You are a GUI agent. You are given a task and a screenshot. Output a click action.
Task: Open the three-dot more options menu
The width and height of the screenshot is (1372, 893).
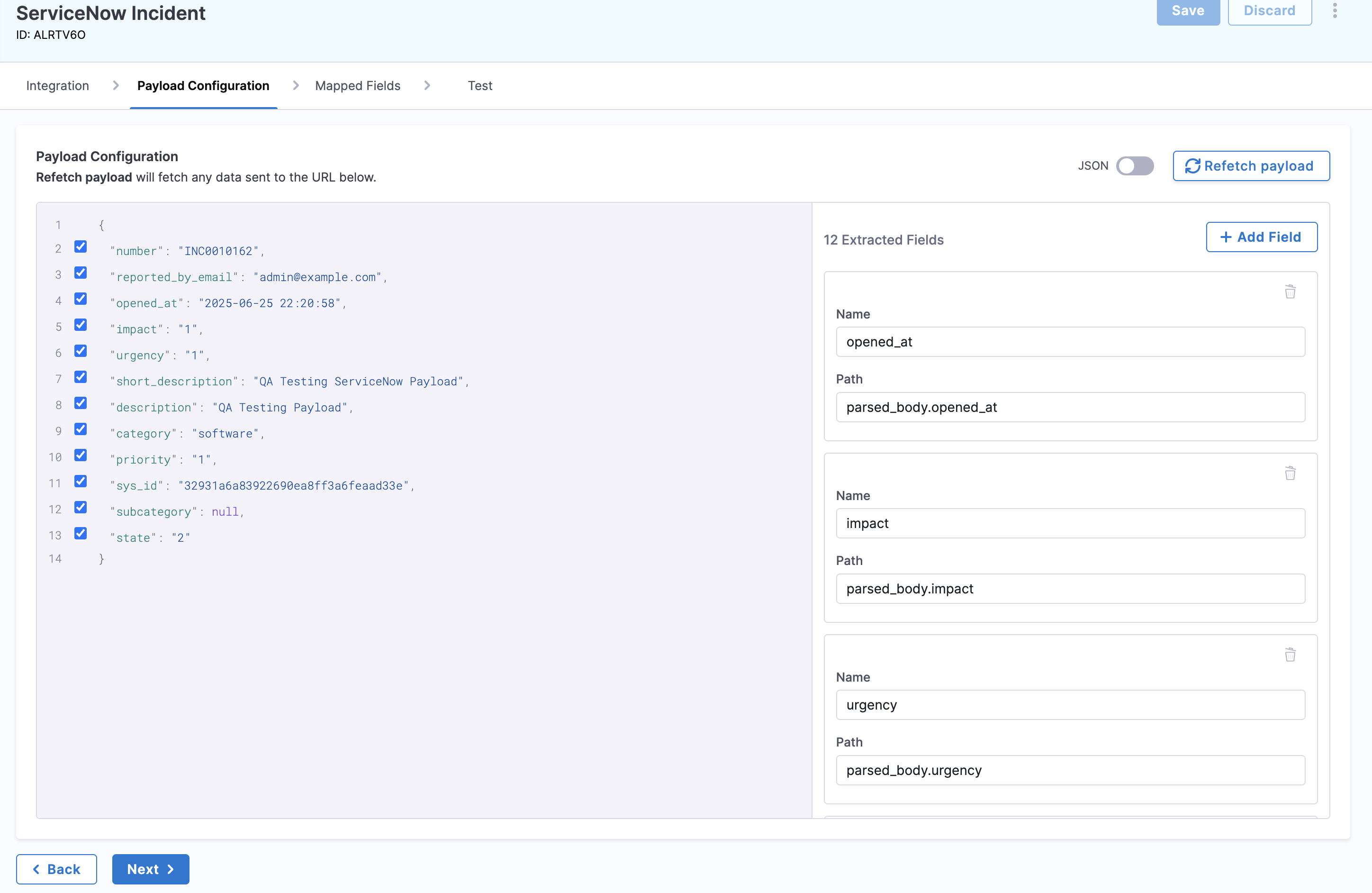pyautogui.click(x=1335, y=11)
